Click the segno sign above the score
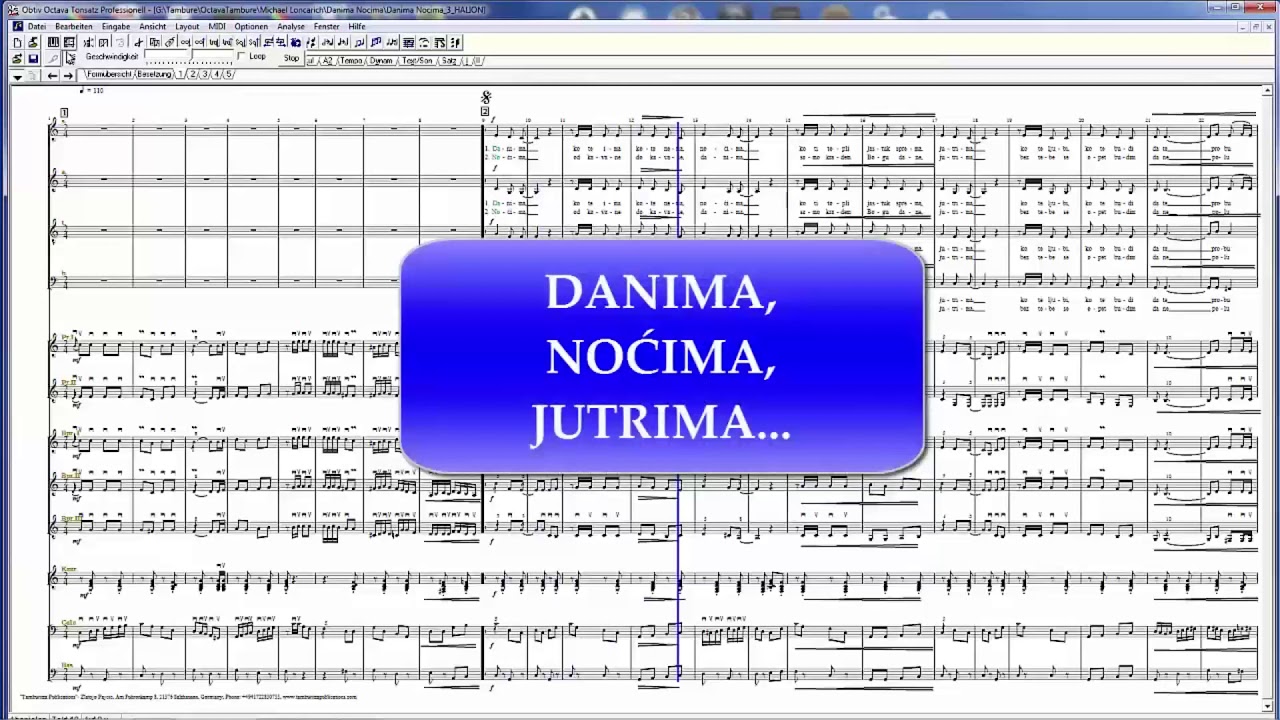The width and height of the screenshot is (1280, 720). click(486, 97)
